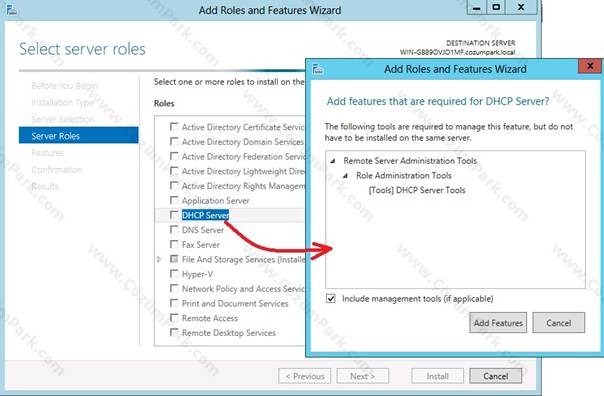Select the Application Server role label
Screen dimensions: 604x396
click(x=216, y=201)
